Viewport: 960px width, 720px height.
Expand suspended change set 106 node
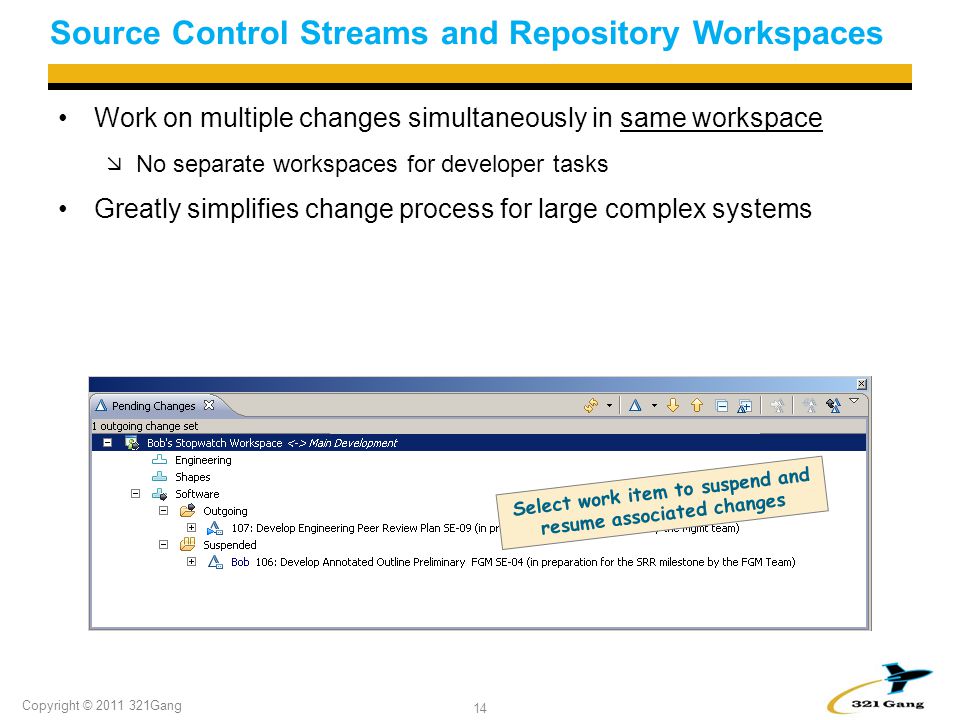click(192, 561)
